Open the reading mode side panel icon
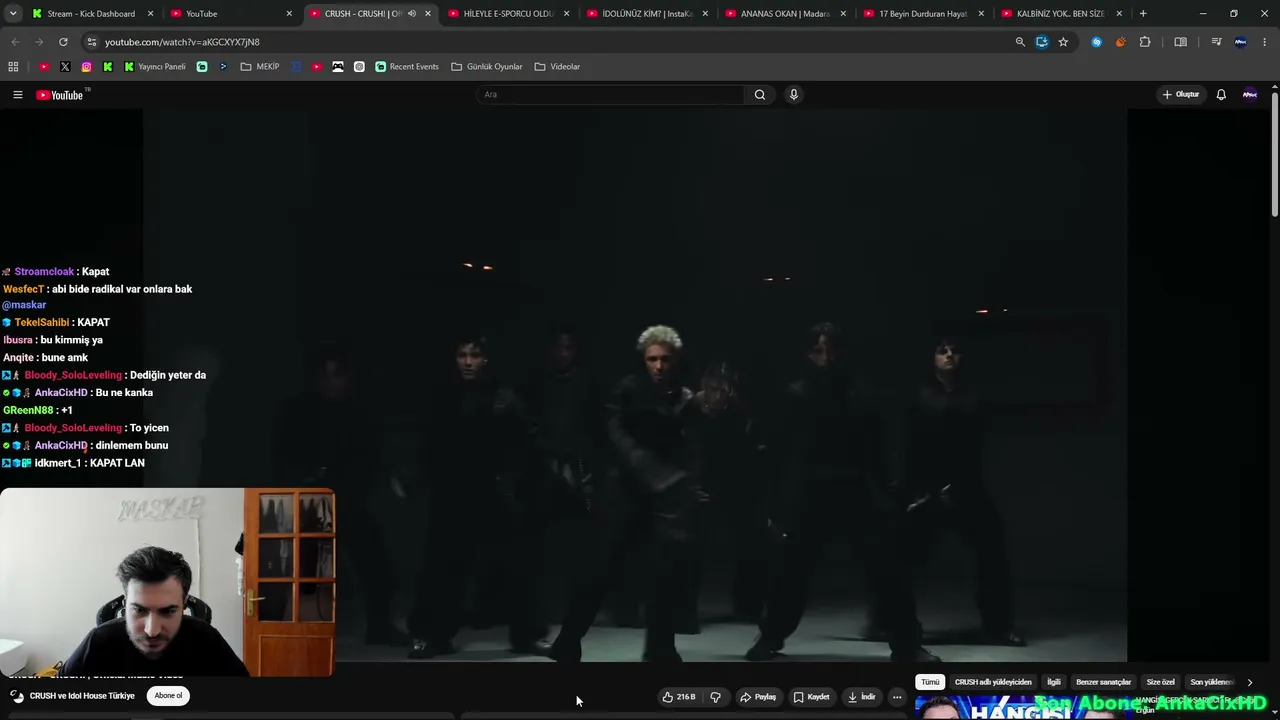Viewport: 1280px width, 720px height. [1181, 42]
